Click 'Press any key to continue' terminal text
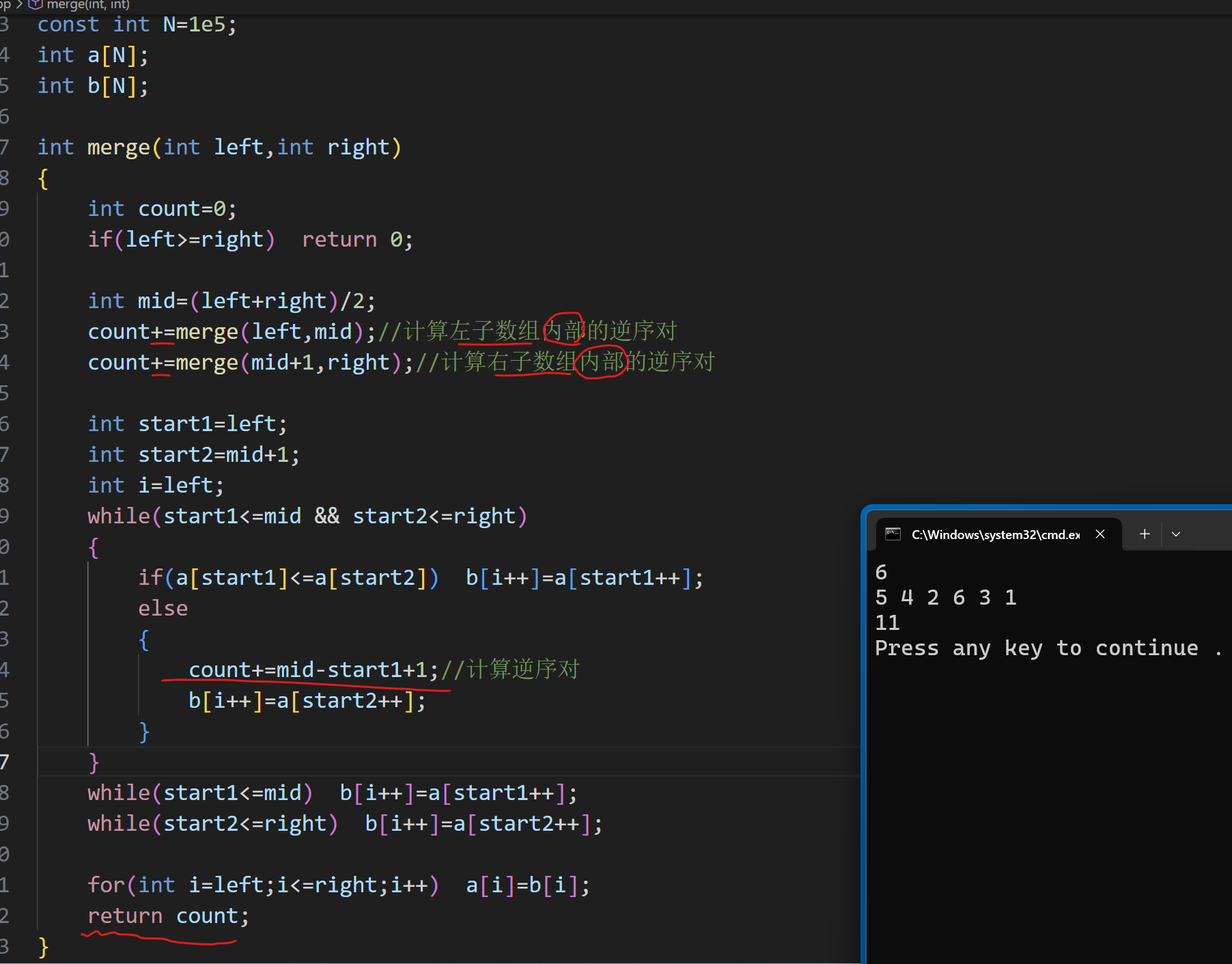Image resolution: width=1232 pixels, height=964 pixels. pos(1037,648)
